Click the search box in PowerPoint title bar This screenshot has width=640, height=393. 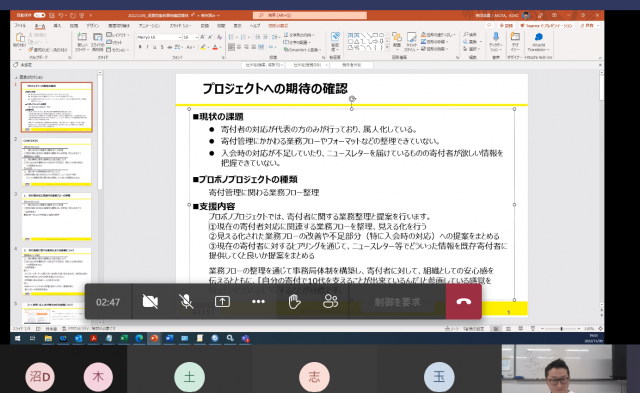[310, 16]
